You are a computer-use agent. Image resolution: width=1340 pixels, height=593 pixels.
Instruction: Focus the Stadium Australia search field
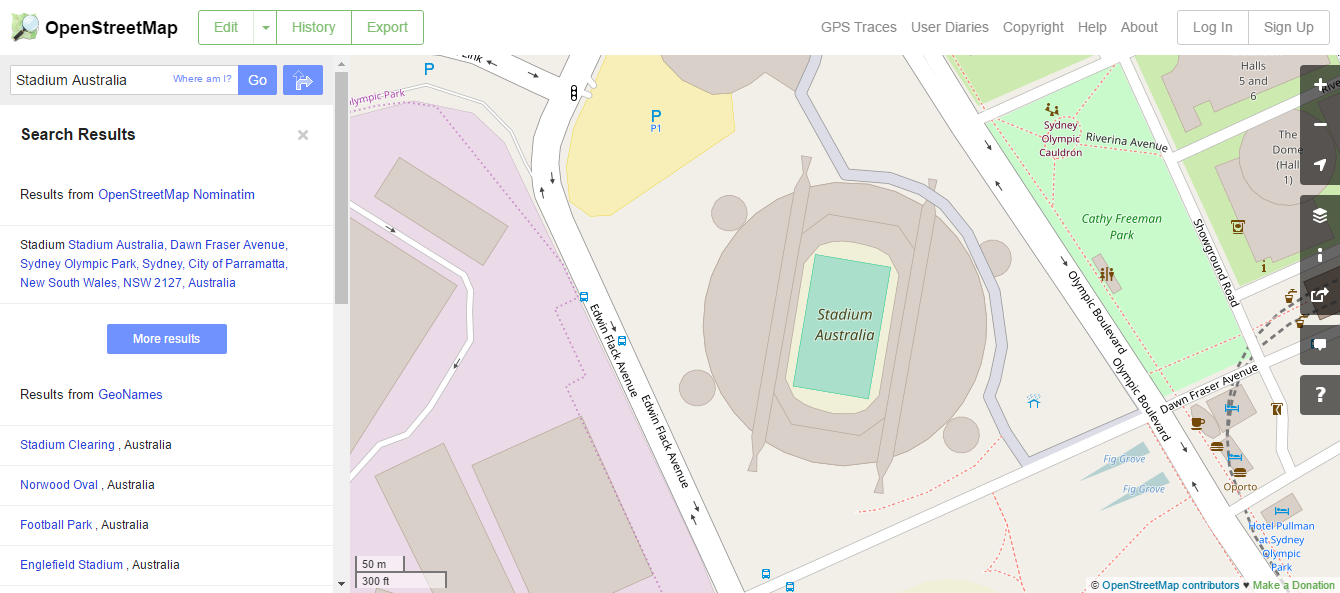coord(124,80)
